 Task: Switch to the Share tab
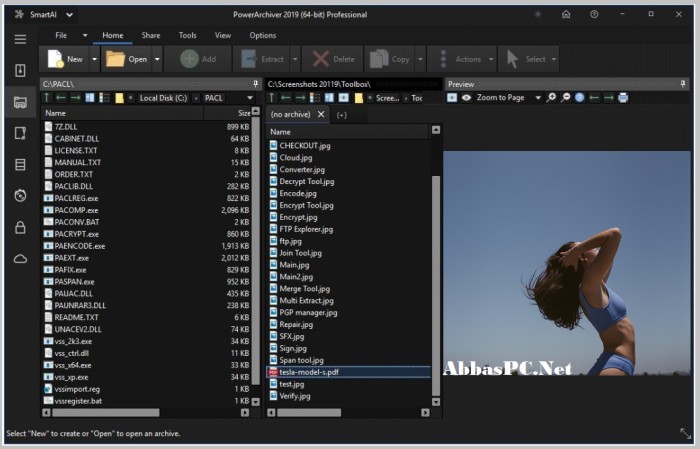pyautogui.click(x=151, y=35)
